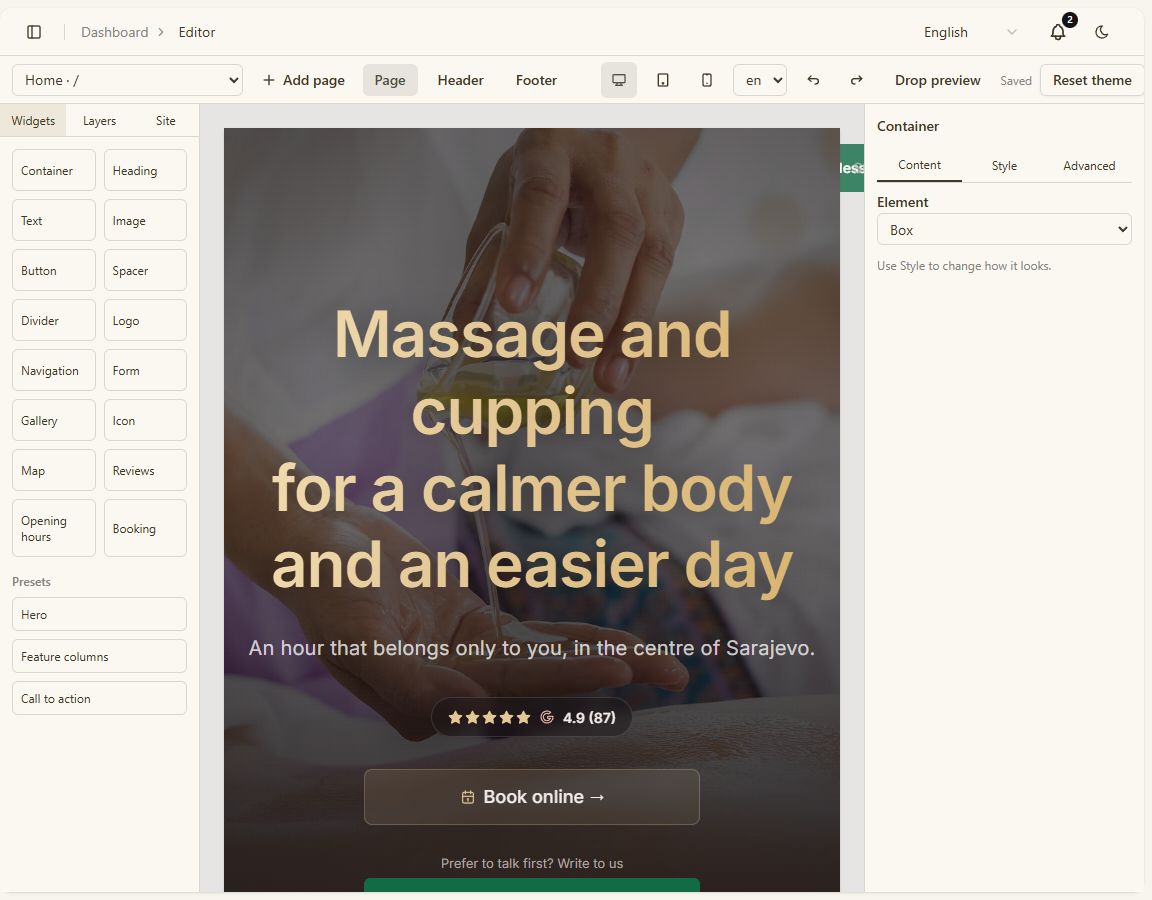Viewport: 1152px width, 900px height.
Task: Select the Button widget
Action: coord(54,270)
